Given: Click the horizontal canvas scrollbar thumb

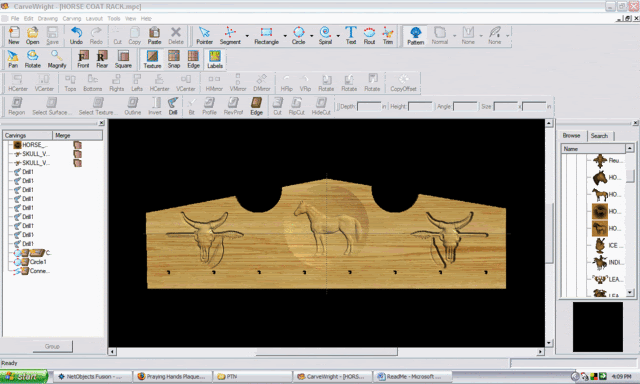Looking at the screenshot, I should point(327,351).
